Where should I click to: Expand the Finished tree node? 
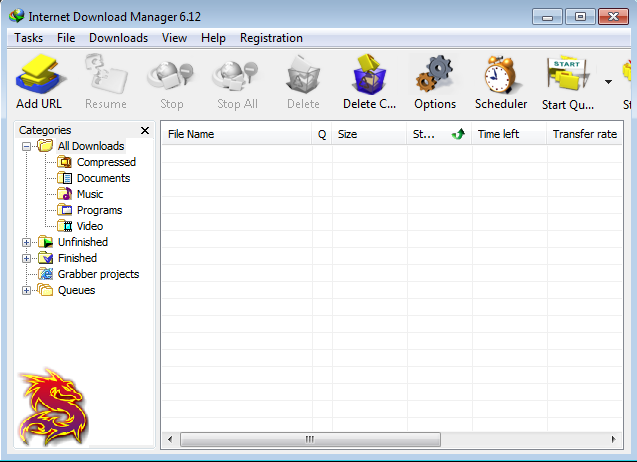(x=26, y=258)
